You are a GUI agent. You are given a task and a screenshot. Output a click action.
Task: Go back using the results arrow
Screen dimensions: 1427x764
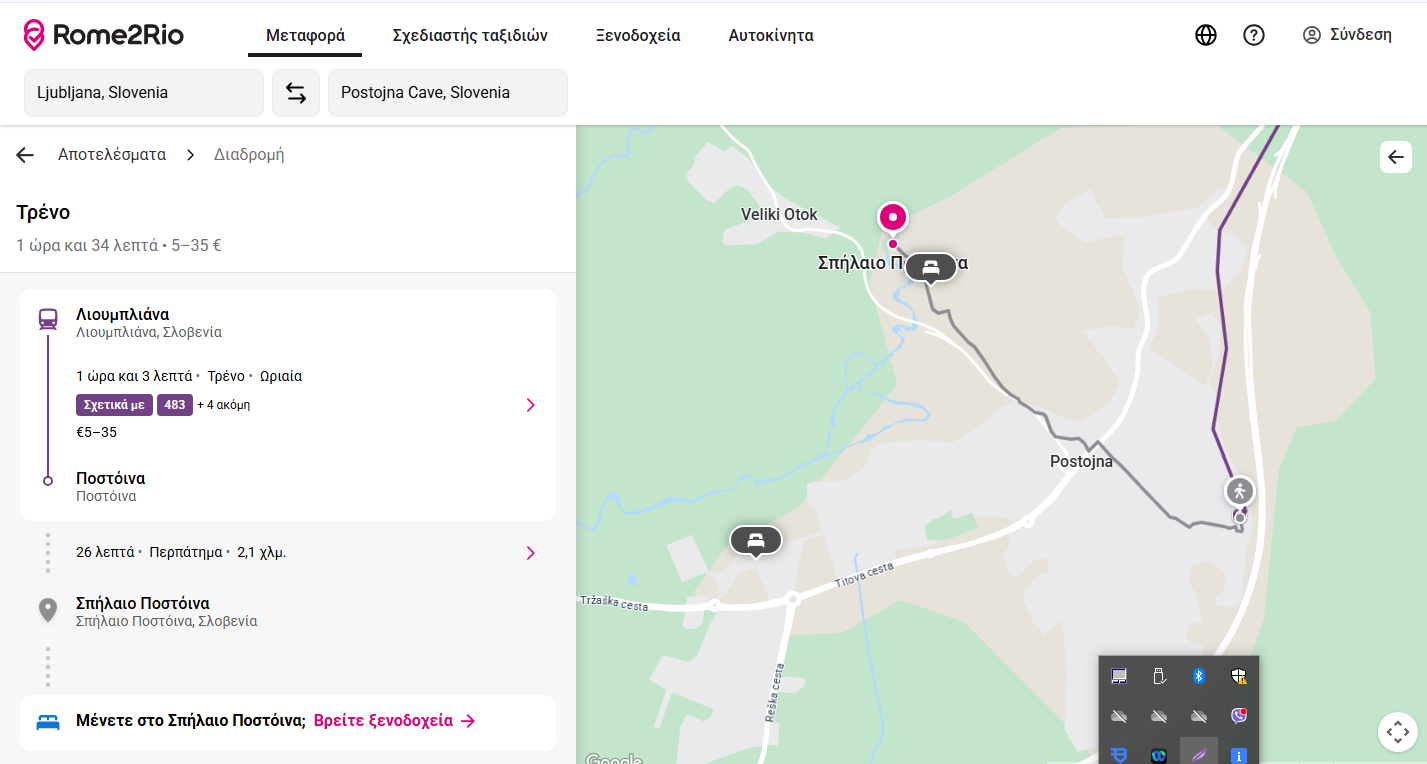pos(25,155)
